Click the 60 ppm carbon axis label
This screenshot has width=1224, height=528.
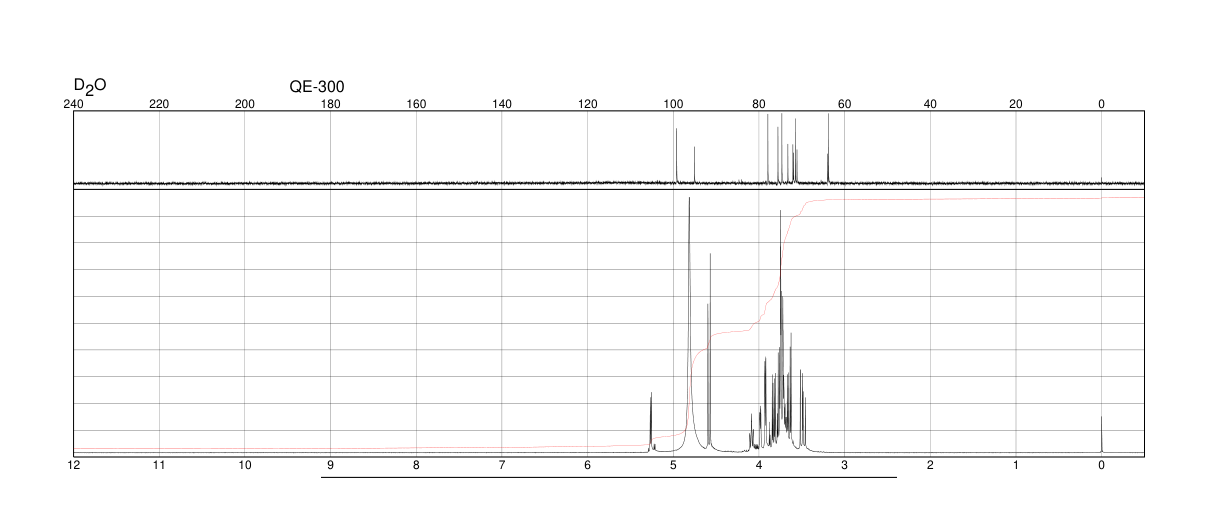(x=845, y=104)
